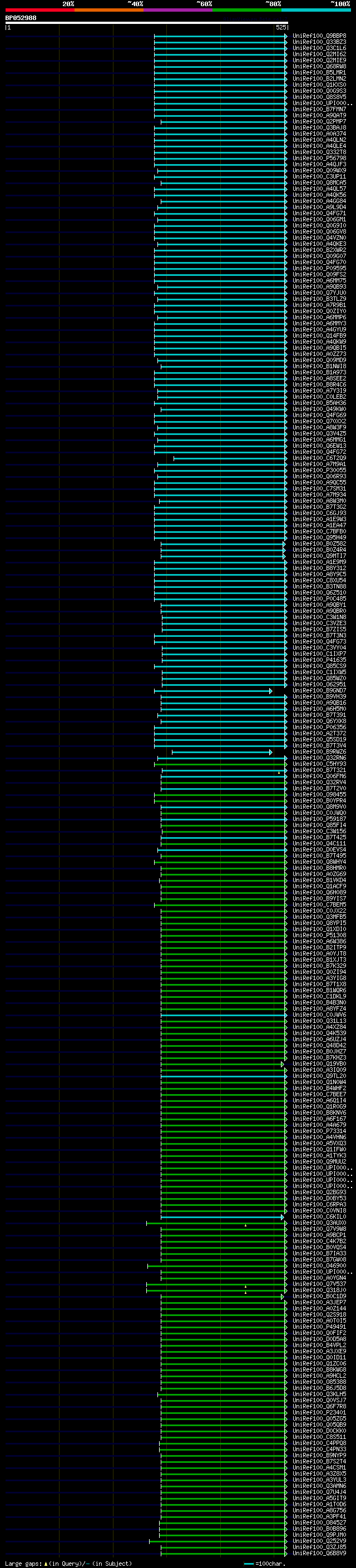Select hit UniRef100_B9RWZ6
The height and width of the screenshot is (1568, 356).
click(x=319, y=752)
